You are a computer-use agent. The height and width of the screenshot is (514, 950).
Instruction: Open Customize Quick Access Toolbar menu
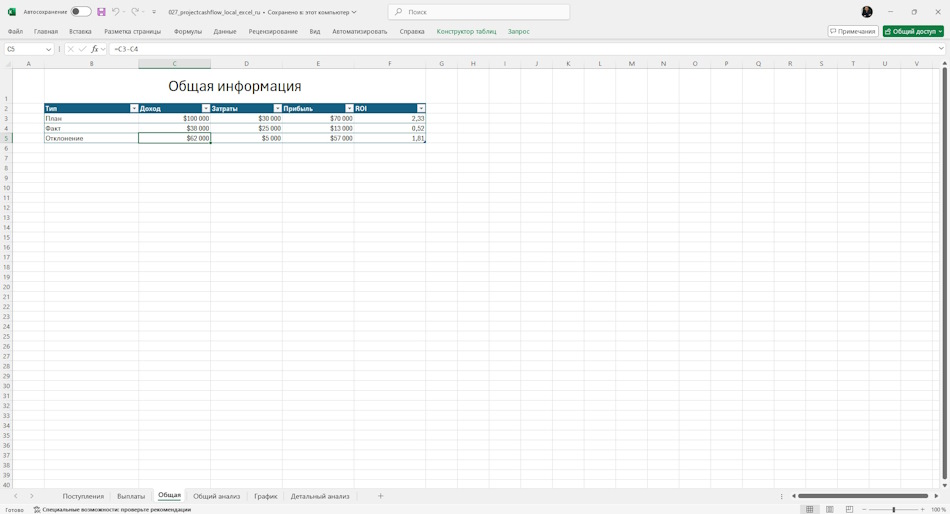154,12
